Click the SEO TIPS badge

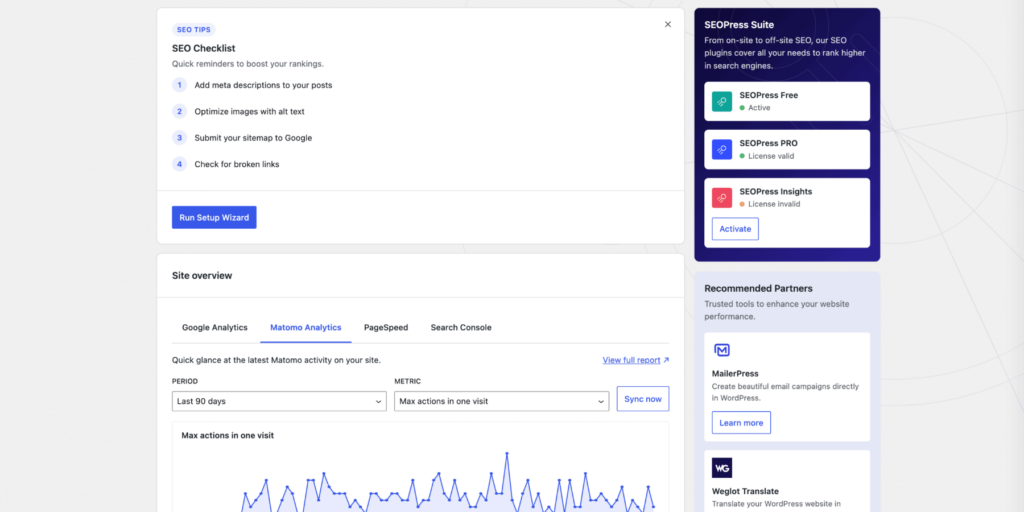coord(193,30)
